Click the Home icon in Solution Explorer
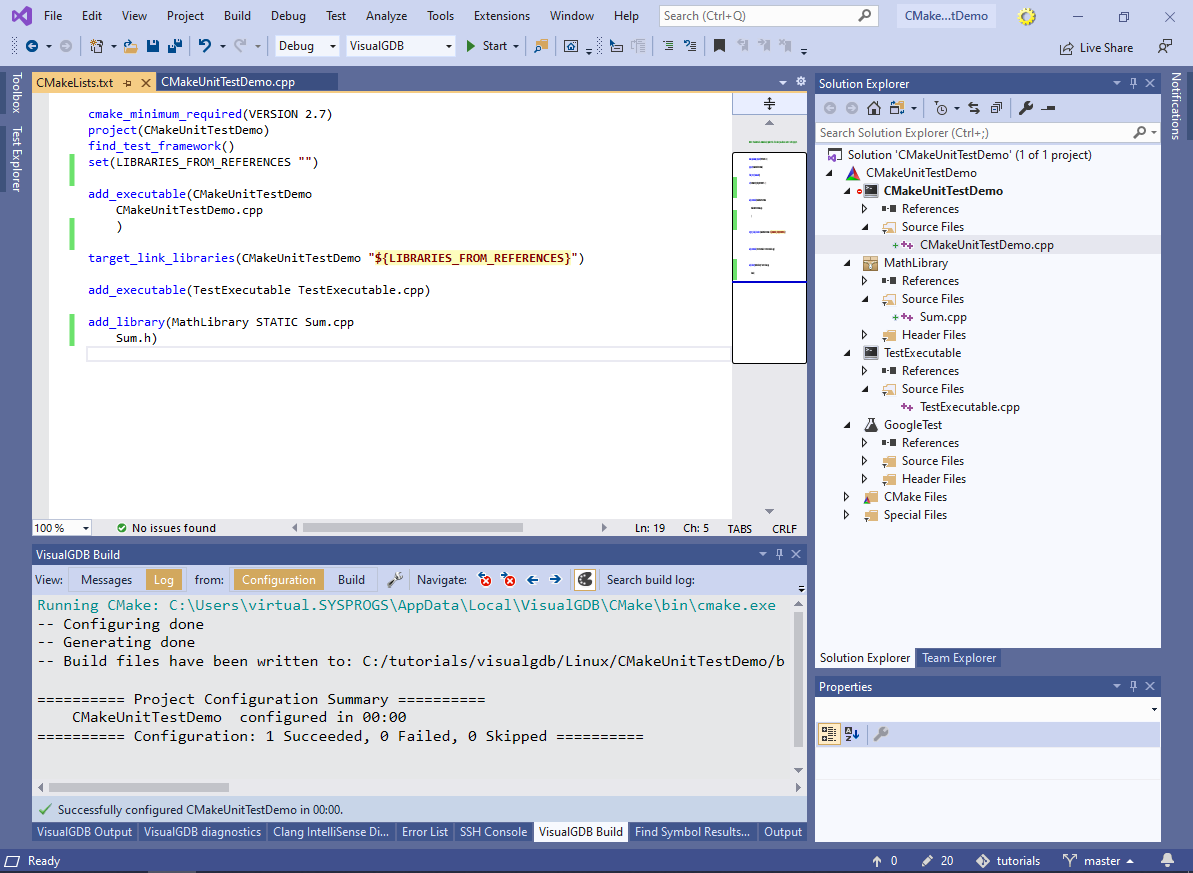The image size is (1193, 873). 873,108
